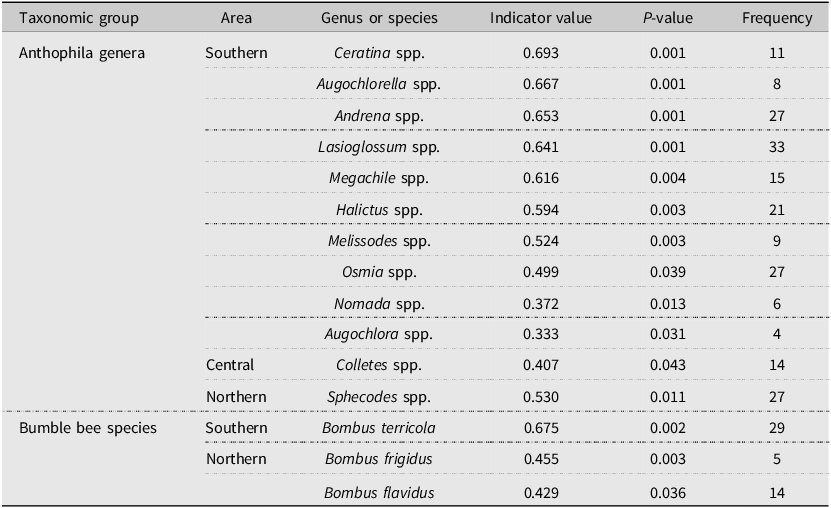Select the Area column header
831x508 pixels.
point(236,18)
